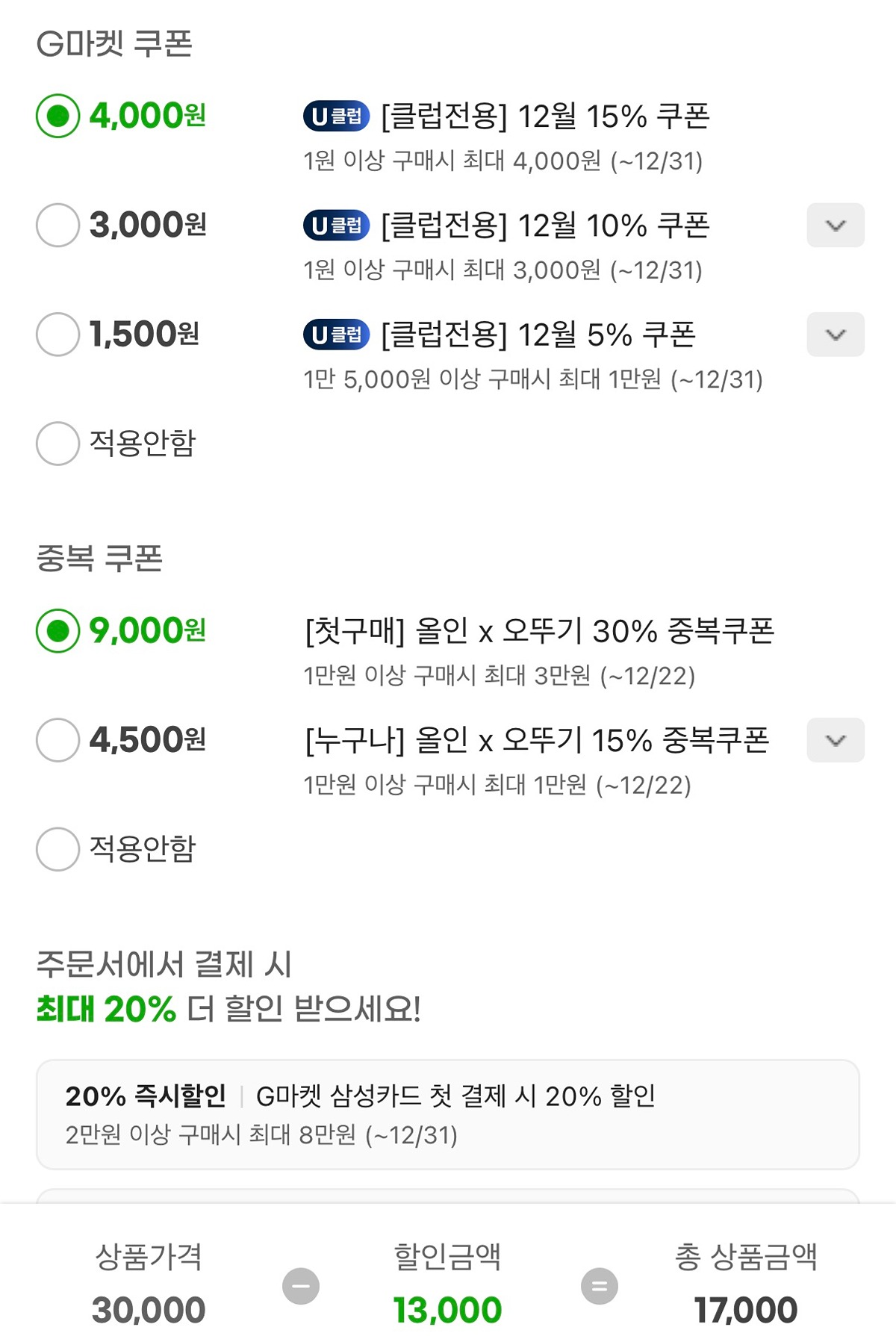Choose 적용안함 under 중복 쿠폰
The image size is (896, 1336).
tap(57, 849)
